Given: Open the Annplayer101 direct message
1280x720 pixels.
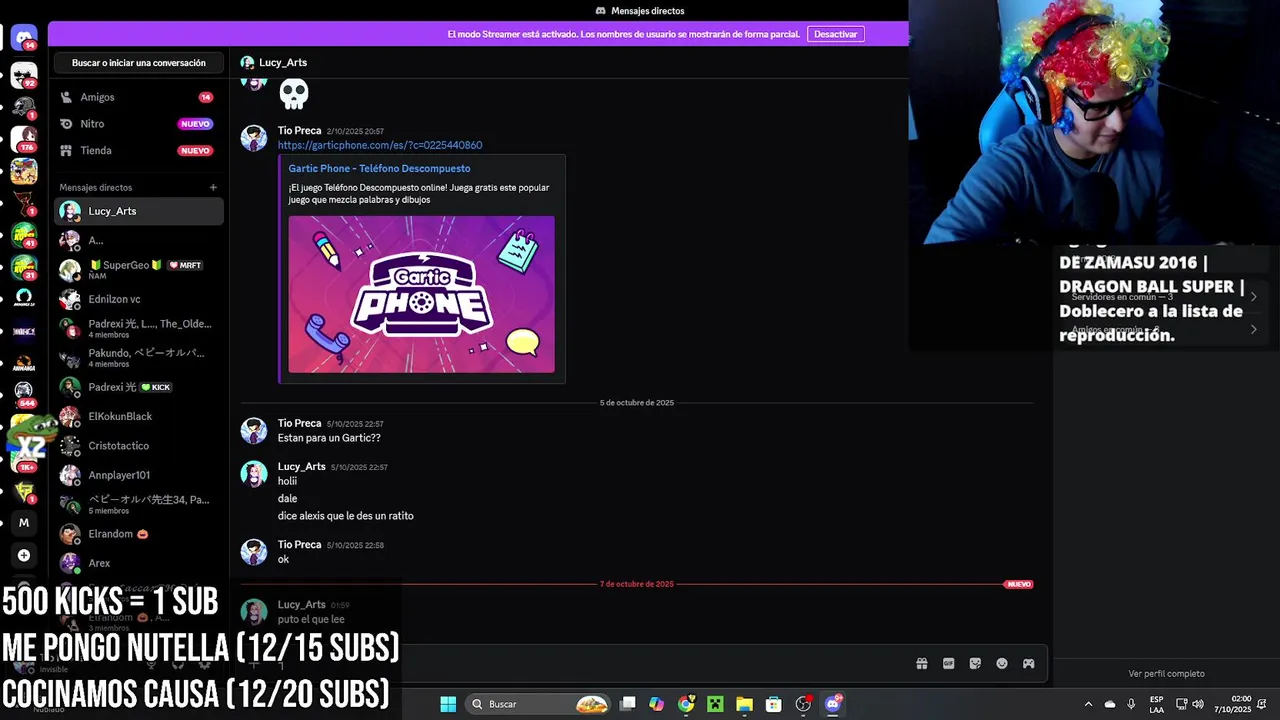Looking at the screenshot, I should 138,475.
